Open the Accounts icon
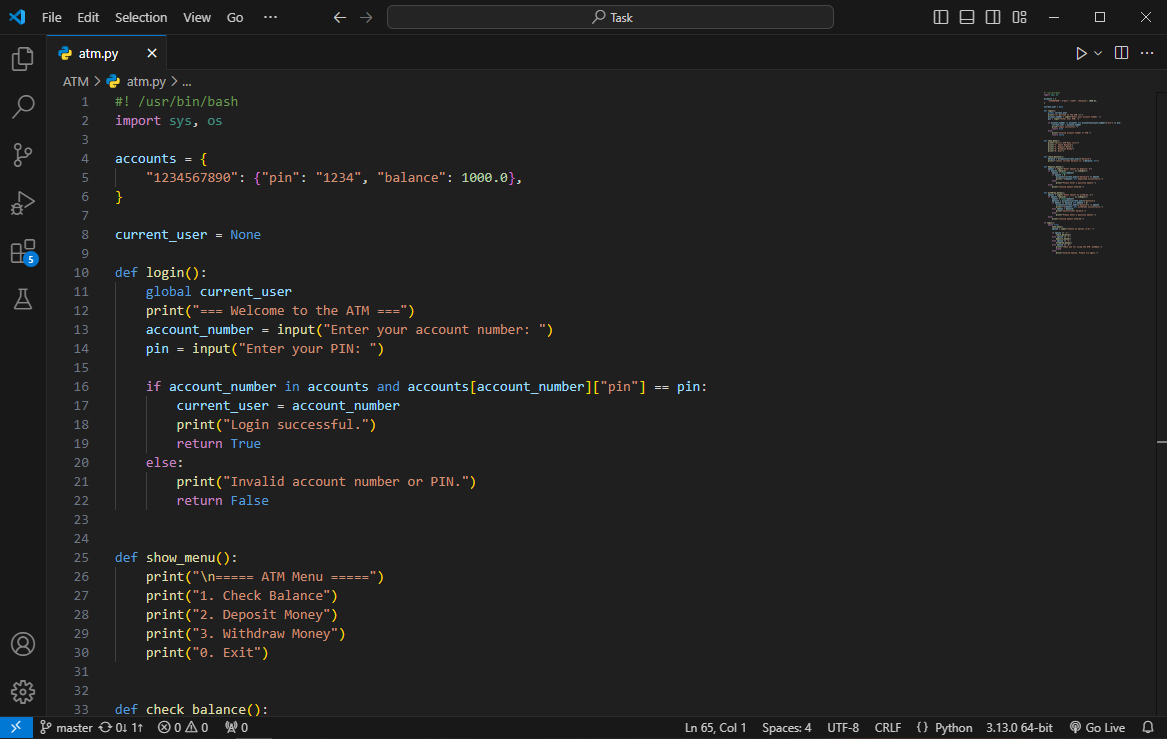 point(22,644)
